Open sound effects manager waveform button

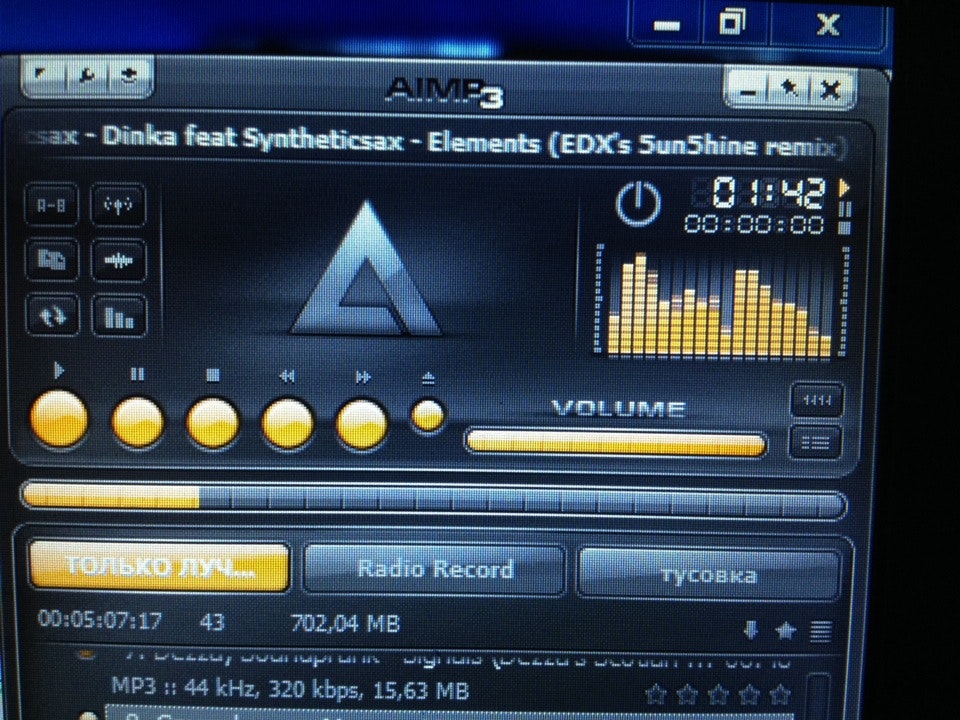pos(118,261)
